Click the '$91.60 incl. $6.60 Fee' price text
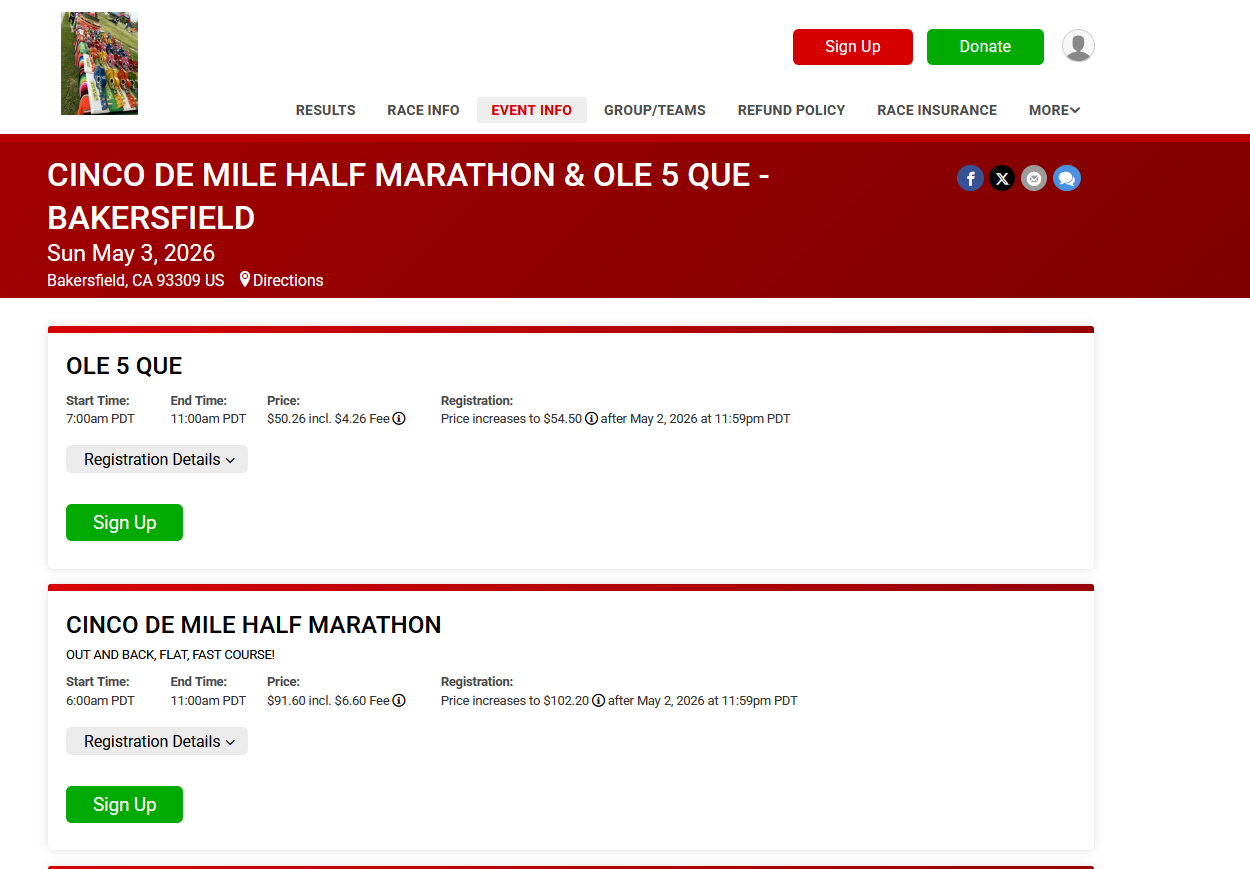Viewport: 1250px width, 869px height. [x=328, y=701]
